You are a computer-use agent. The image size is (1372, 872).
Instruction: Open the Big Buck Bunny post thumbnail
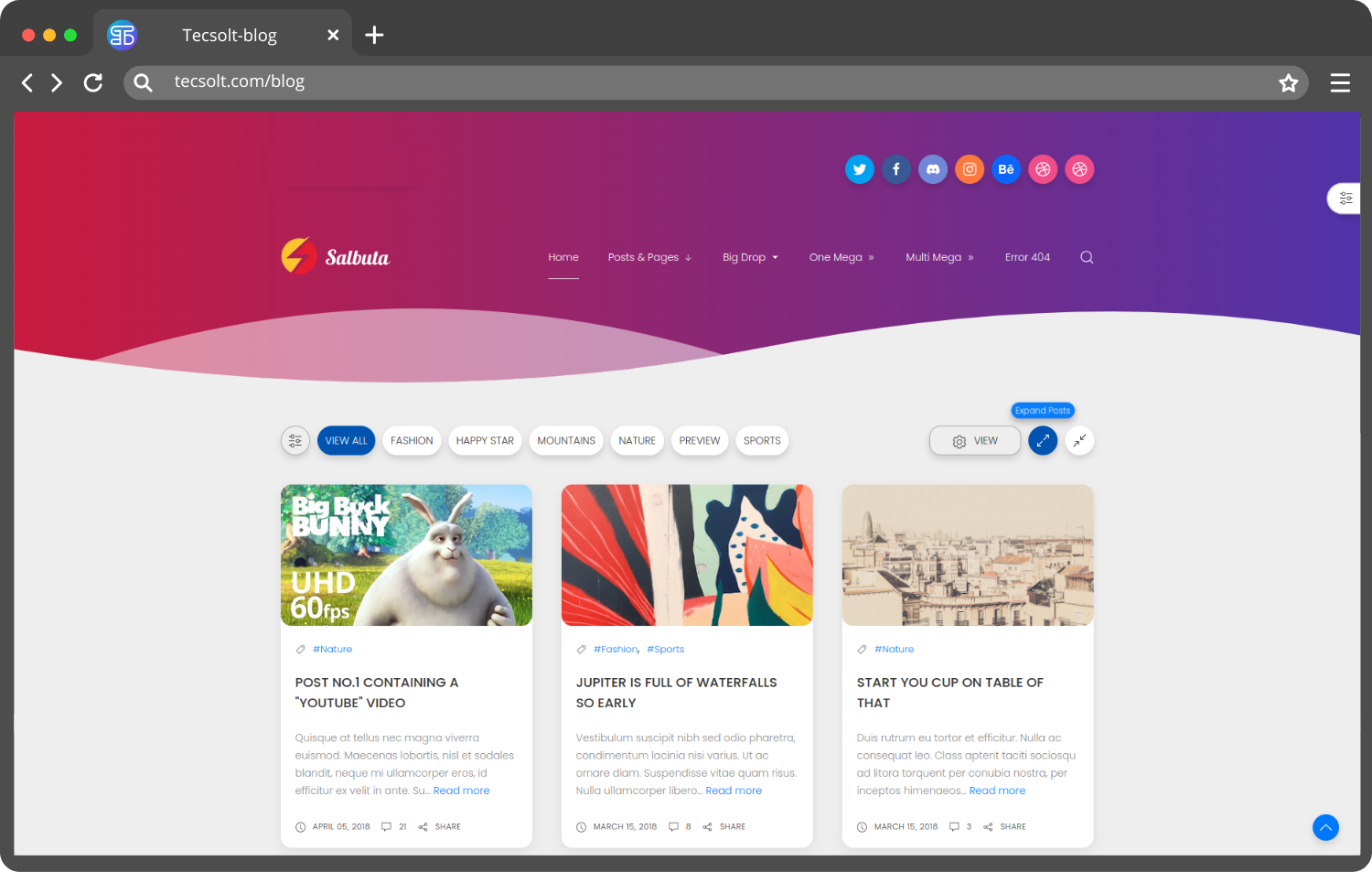(x=406, y=555)
